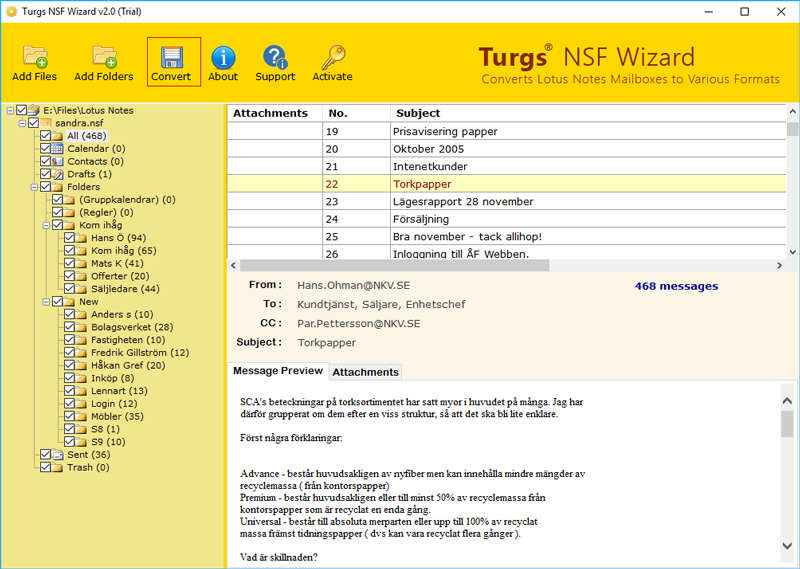Click the horizontal scrollbar of message list

[x=394, y=265]
